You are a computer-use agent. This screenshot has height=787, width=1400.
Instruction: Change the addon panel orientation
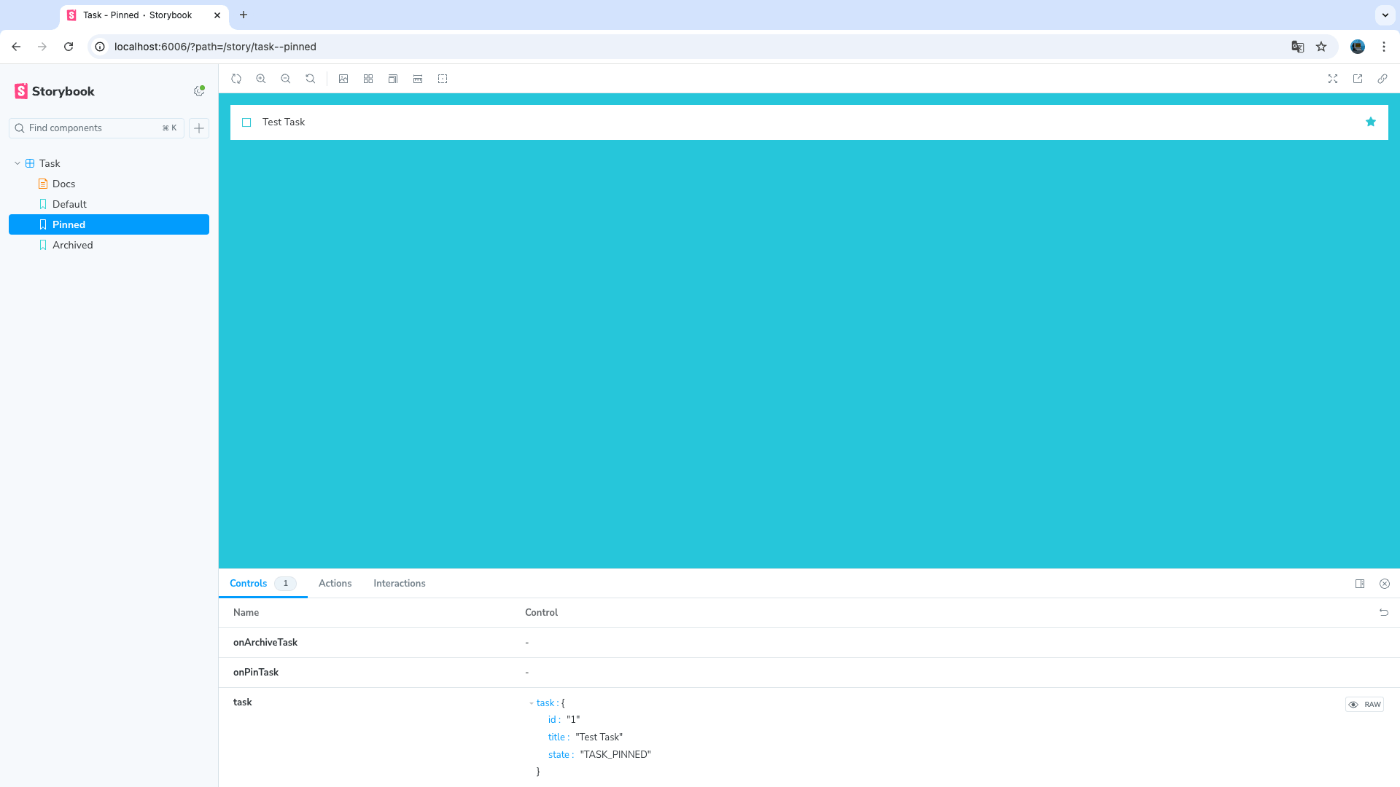[x=1360, y=583]
